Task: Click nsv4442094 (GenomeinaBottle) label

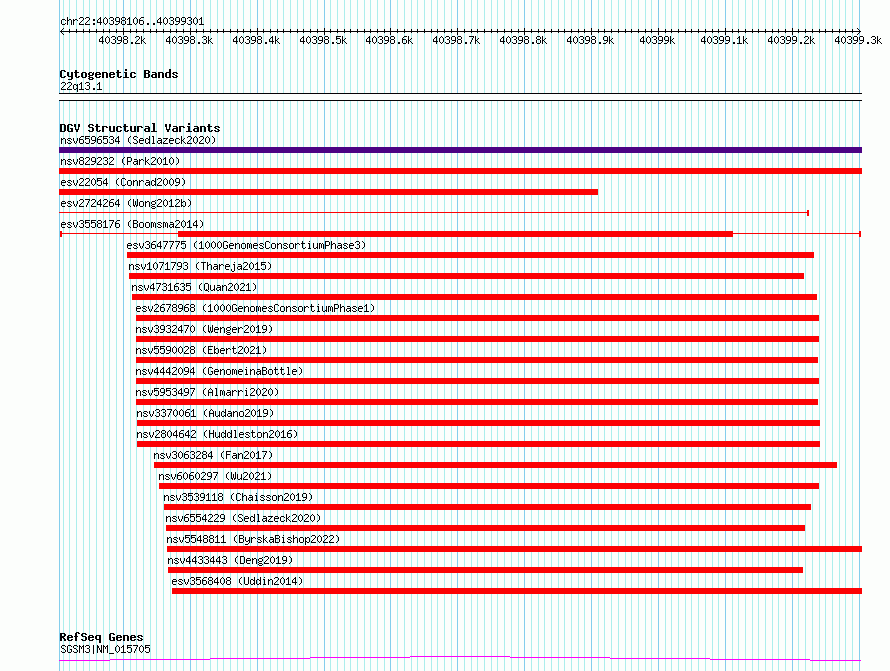Action: [x=219, y=371]
